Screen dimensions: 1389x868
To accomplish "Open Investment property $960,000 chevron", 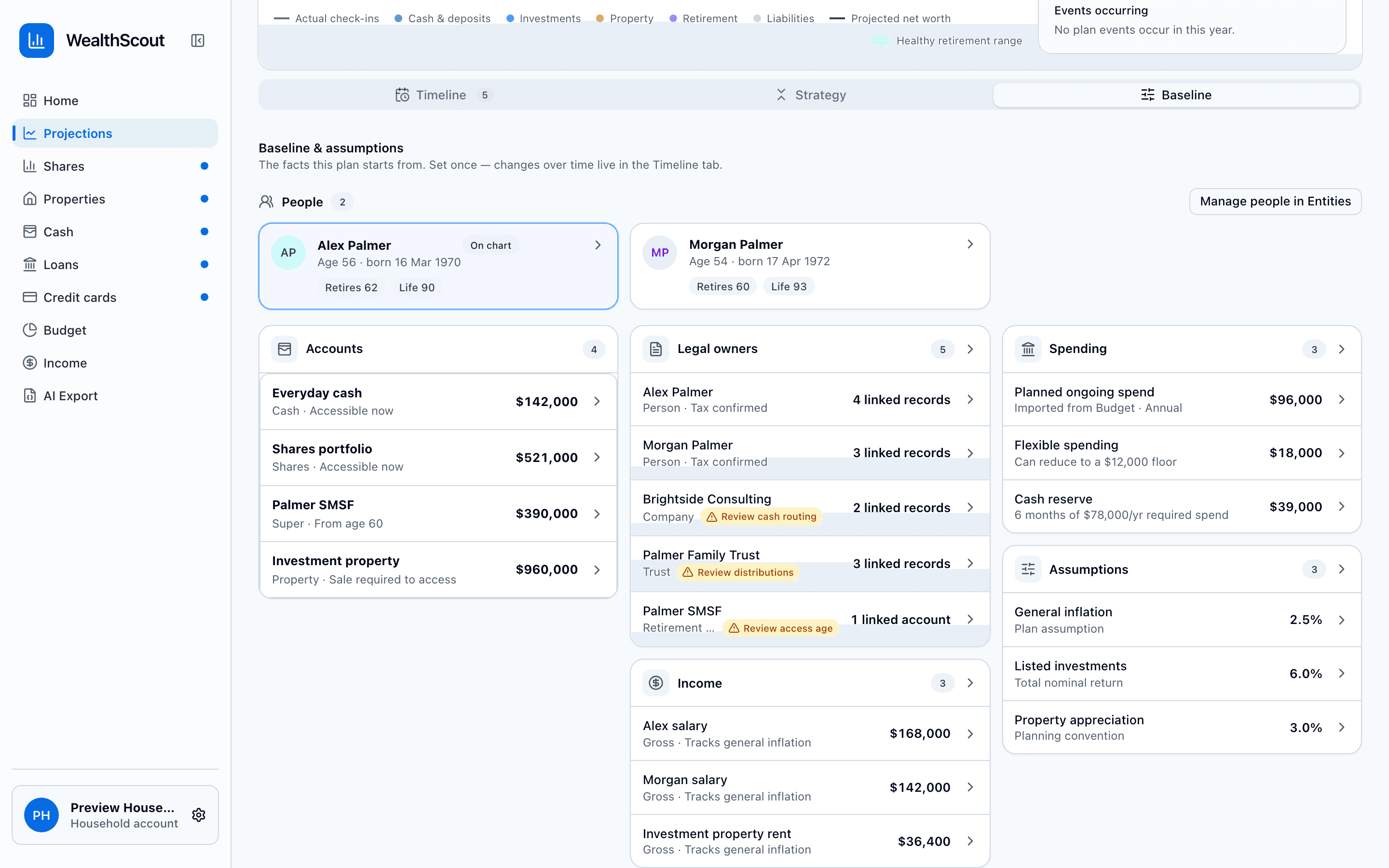I will click(597, 570).
